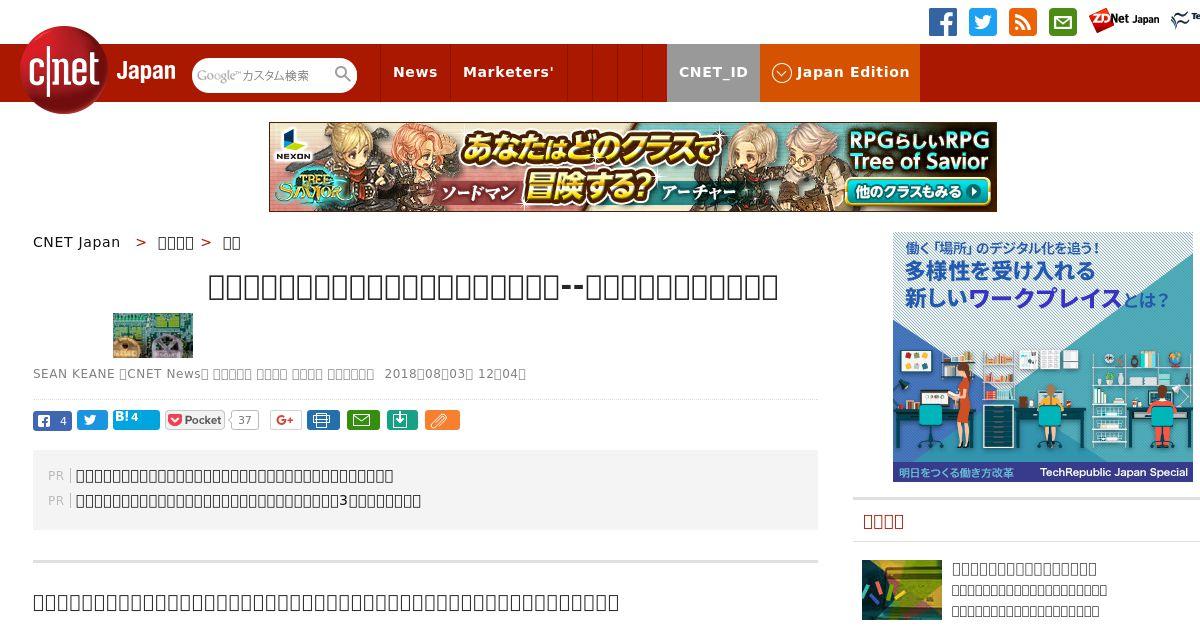Click the CNET Japan breadcrumb link
Screen dimensions: 1200x630
pyautogui.click(x=77, y=242)
